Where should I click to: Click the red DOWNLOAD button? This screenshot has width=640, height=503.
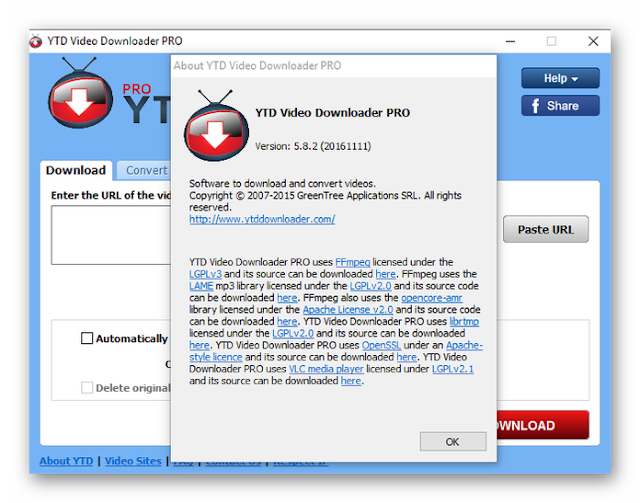[543, 425]
